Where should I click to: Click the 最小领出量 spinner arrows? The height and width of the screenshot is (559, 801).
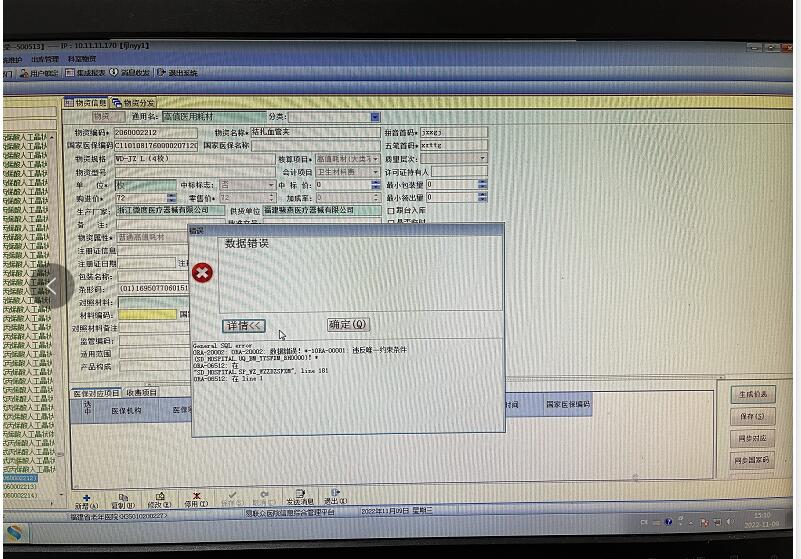(482, 197)
